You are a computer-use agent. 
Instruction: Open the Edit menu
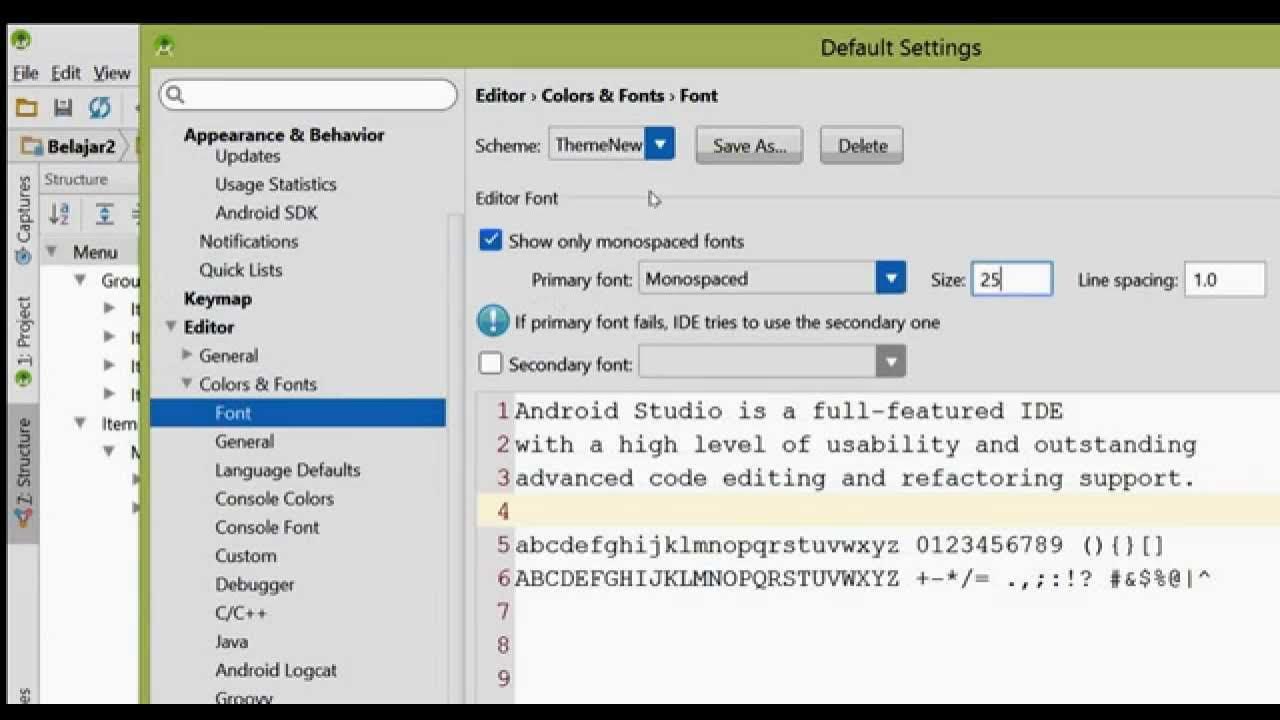click(x=66, y=73)
